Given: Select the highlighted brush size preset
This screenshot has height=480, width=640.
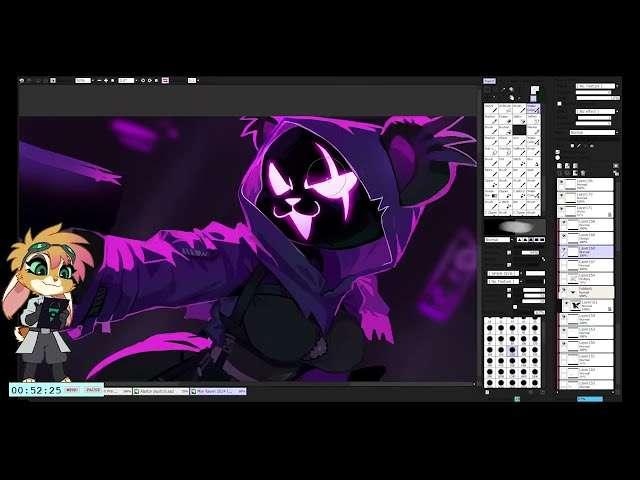Looking at the screenshot, I should click(512, 350).
